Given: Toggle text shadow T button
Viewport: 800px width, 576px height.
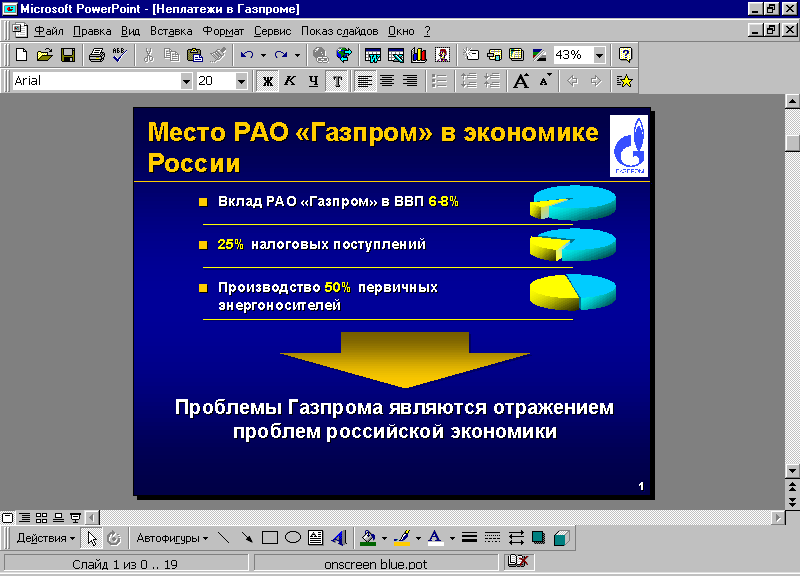Looking at the screenshot, I should (337, 81).
